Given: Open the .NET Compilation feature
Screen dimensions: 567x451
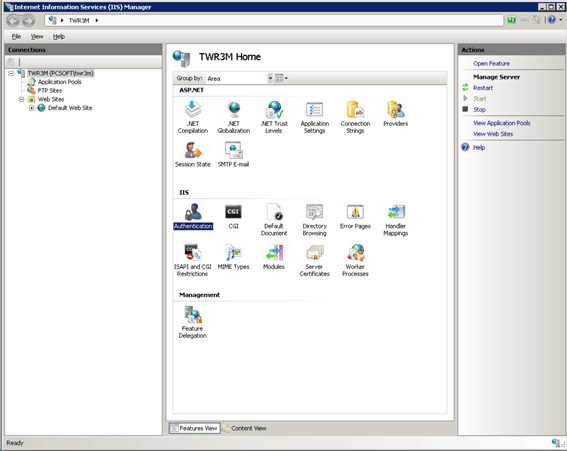Looking at the screenshot, I should 193,117.
